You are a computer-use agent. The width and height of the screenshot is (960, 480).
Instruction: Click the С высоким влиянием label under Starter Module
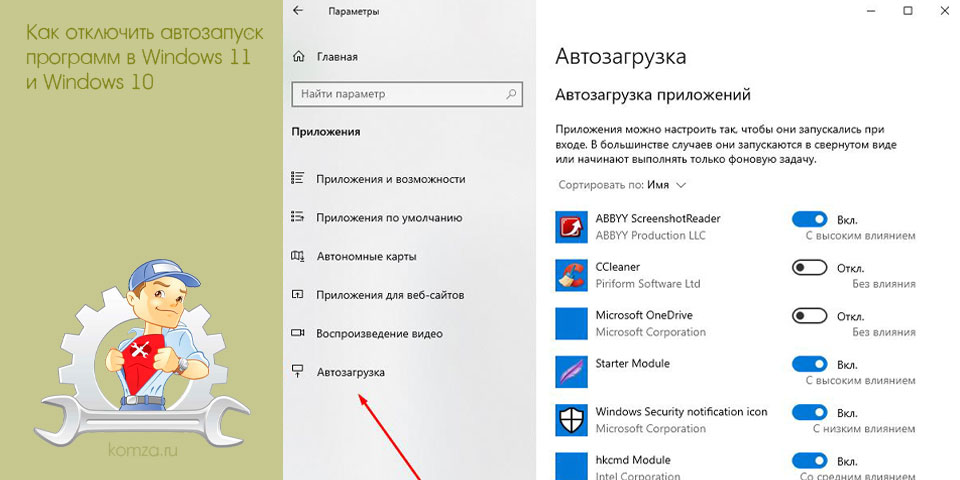(860, 381)
